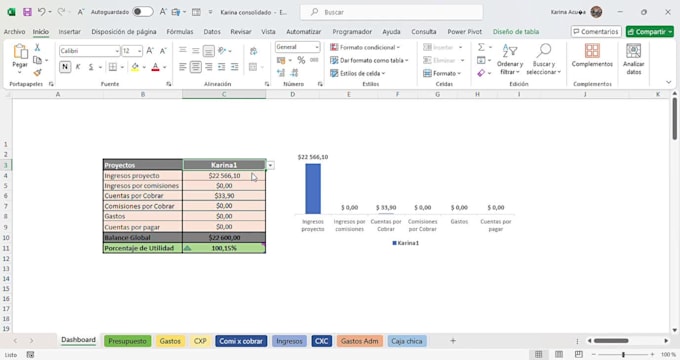680x360 pixels.
Task: Cut selection with the scissors icon
Action: [x=37, y=48]
